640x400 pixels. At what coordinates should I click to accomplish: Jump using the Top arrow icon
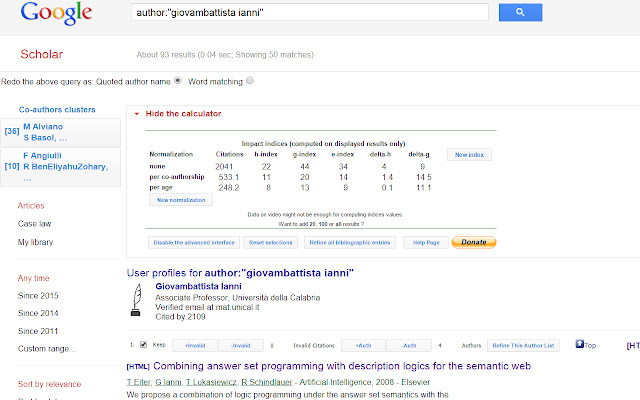(580, 344)
